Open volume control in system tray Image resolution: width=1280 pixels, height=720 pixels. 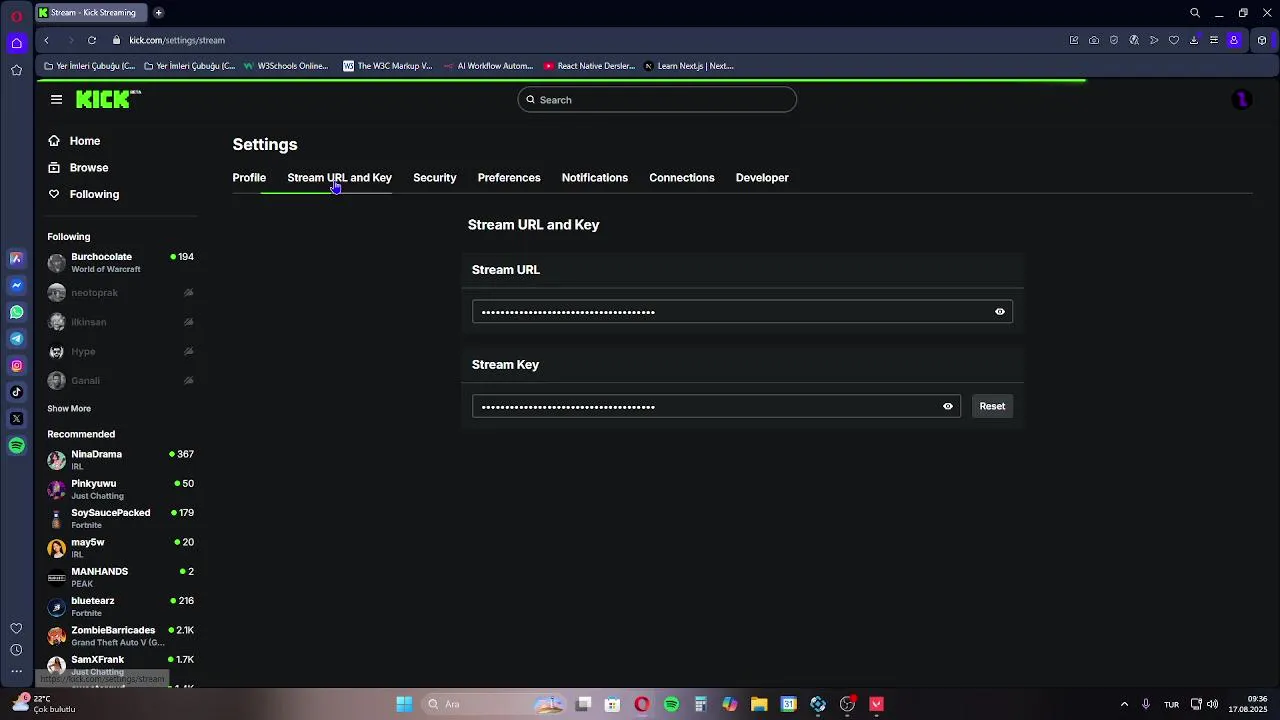point(1212,704)
